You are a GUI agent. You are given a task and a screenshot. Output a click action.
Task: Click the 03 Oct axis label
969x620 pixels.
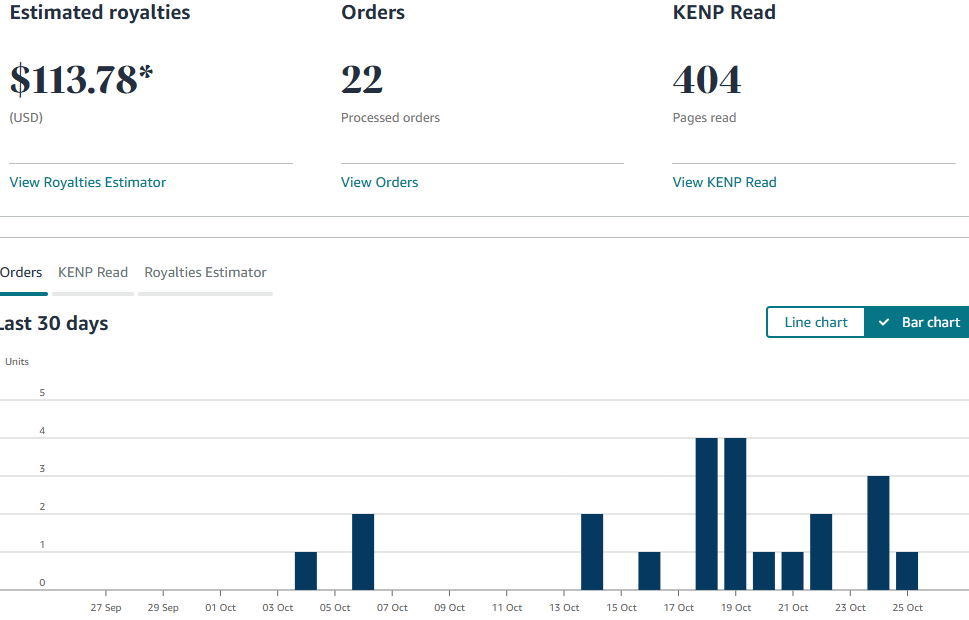pos(277,608)
